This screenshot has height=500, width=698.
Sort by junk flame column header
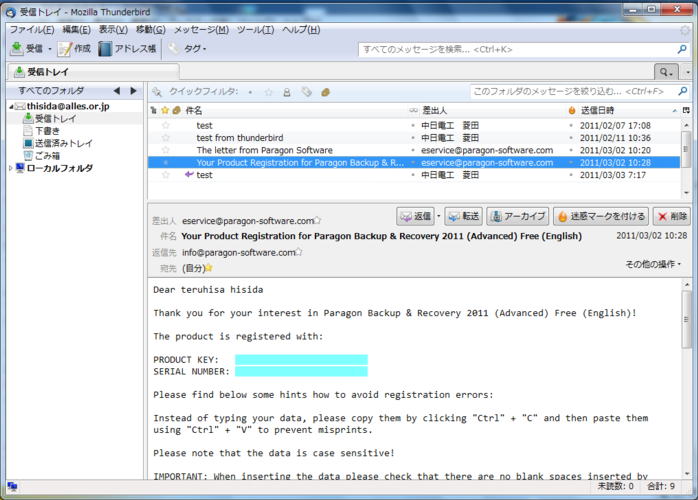click(572, 110)
